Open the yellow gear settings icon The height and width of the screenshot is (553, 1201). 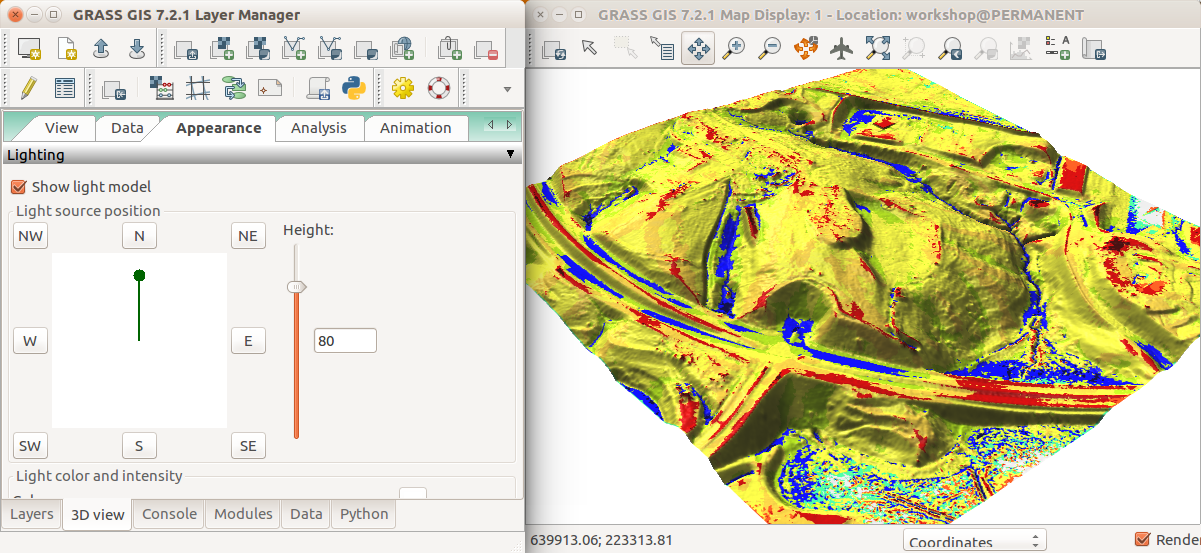pyautogui.click(x=403, y=88)
